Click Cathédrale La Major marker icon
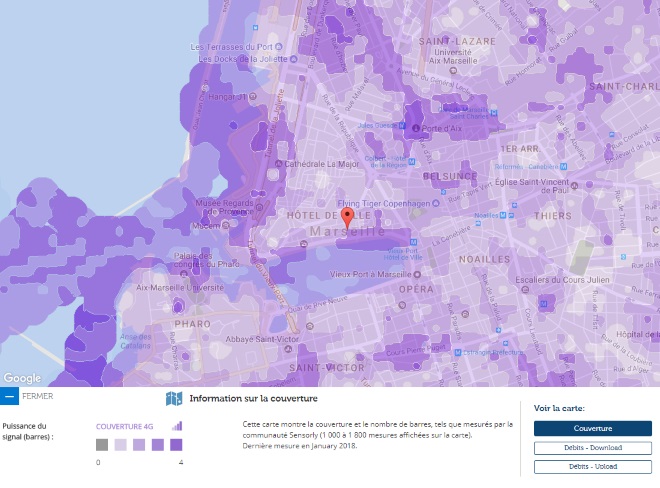 click(x=278, y=163)
